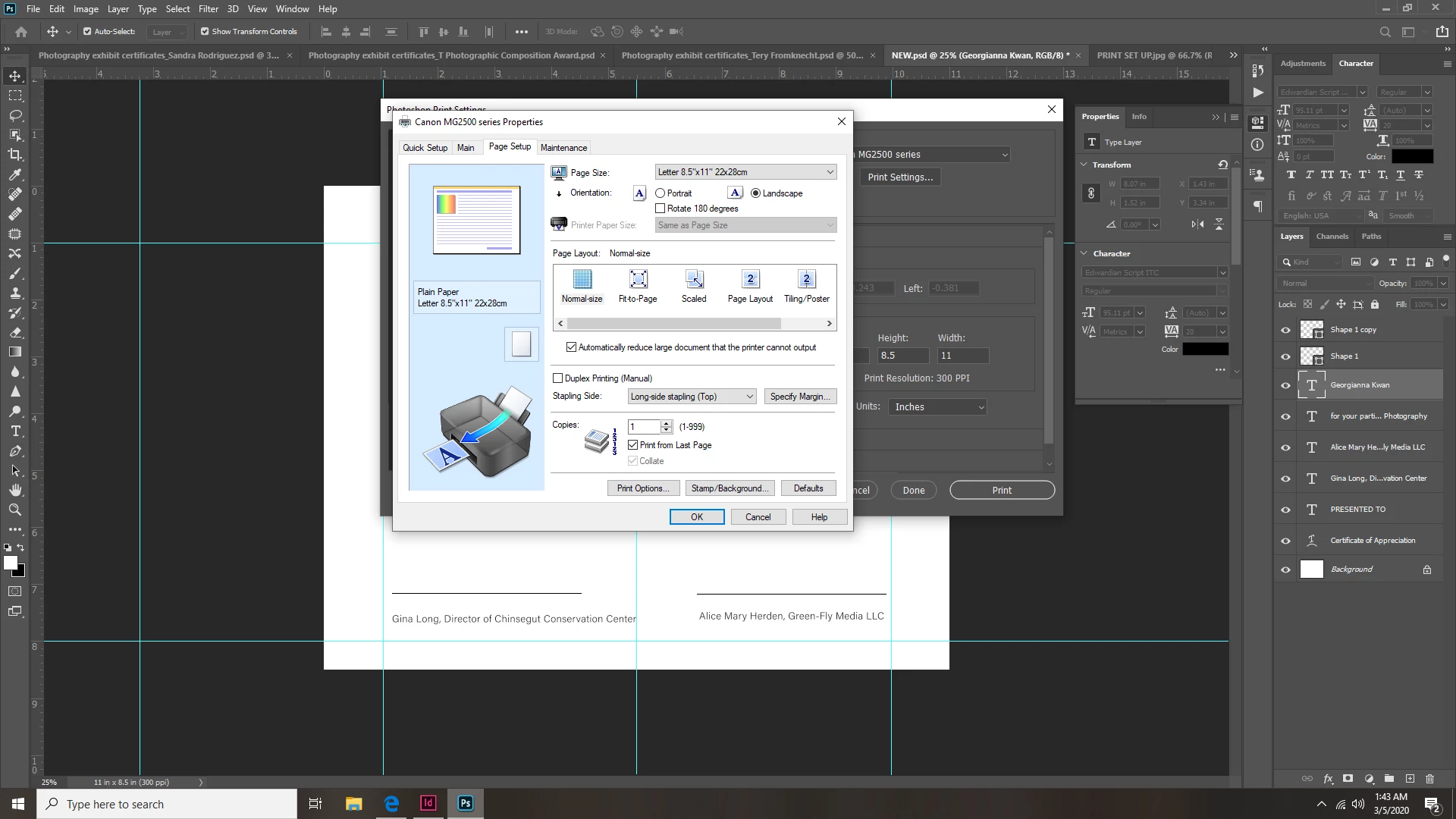Open the Stapling Side dropdown

coord(692,397)
